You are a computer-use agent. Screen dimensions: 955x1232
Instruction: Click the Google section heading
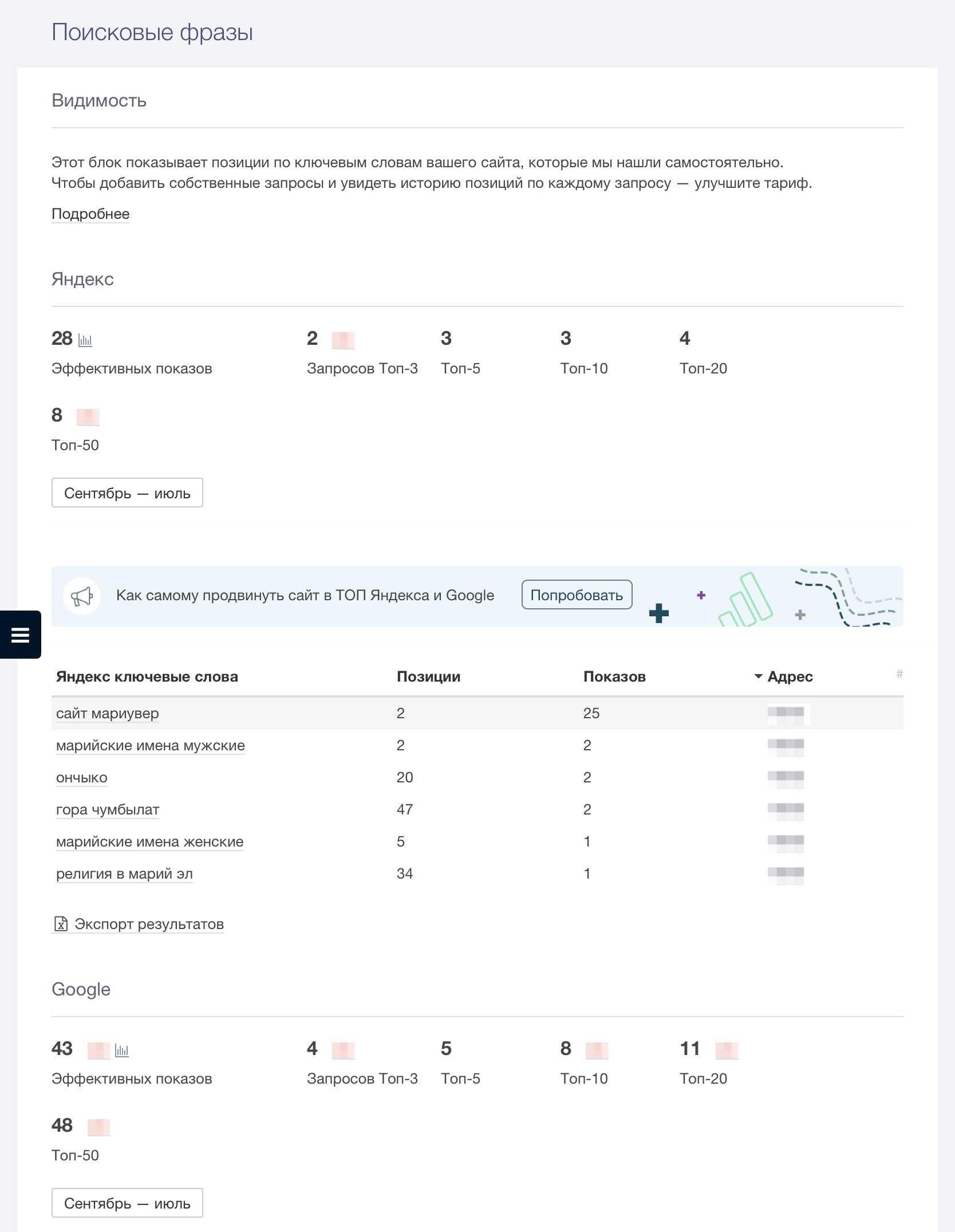point(81,989)
